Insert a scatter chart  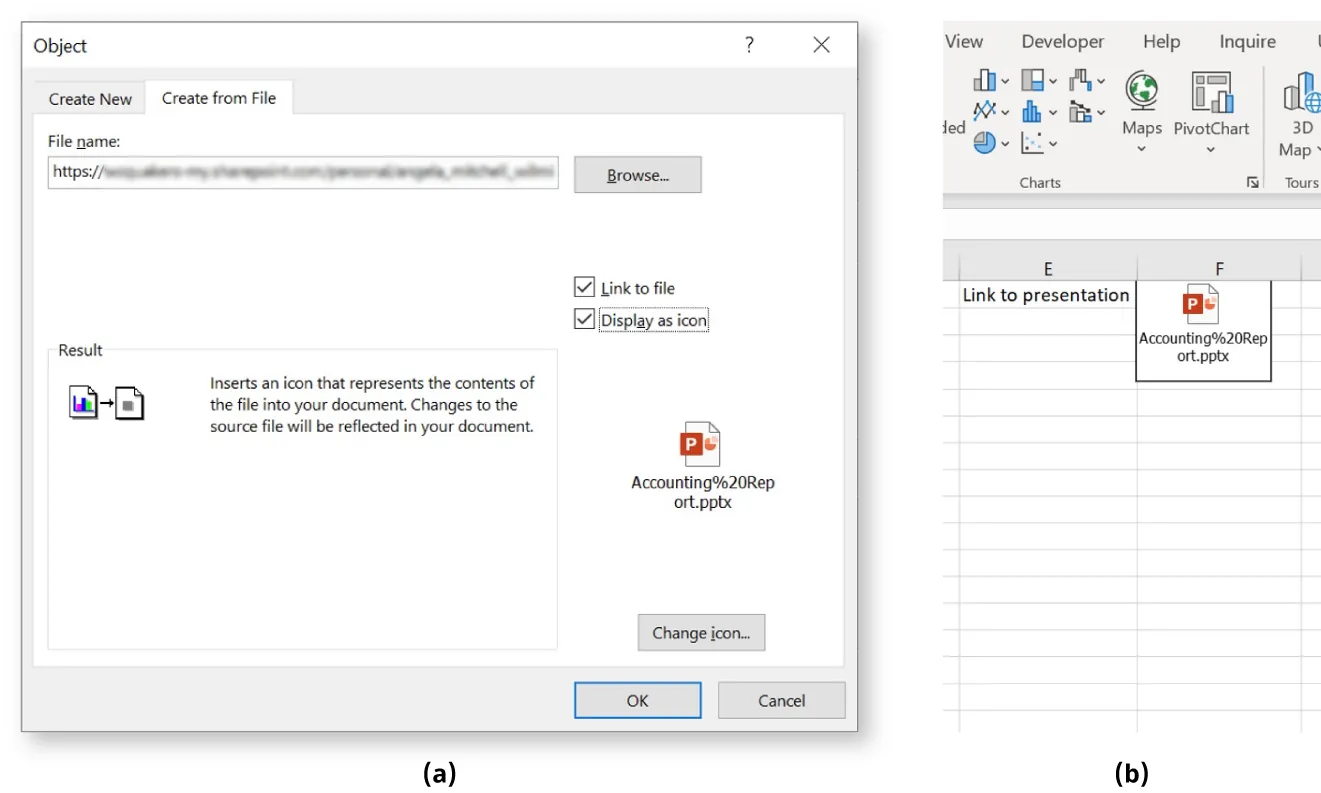pyautogui.click(x=1032, y=142)
